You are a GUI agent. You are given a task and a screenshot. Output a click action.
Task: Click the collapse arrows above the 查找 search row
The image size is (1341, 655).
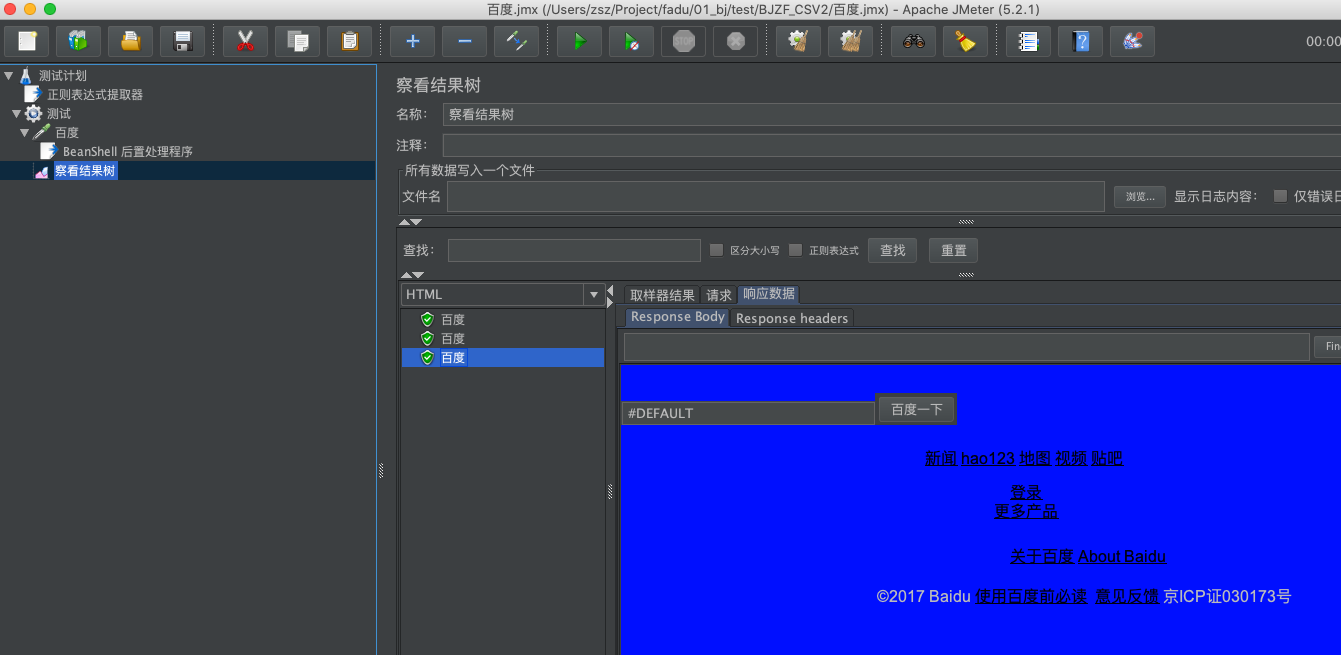[x=411, y=222]
